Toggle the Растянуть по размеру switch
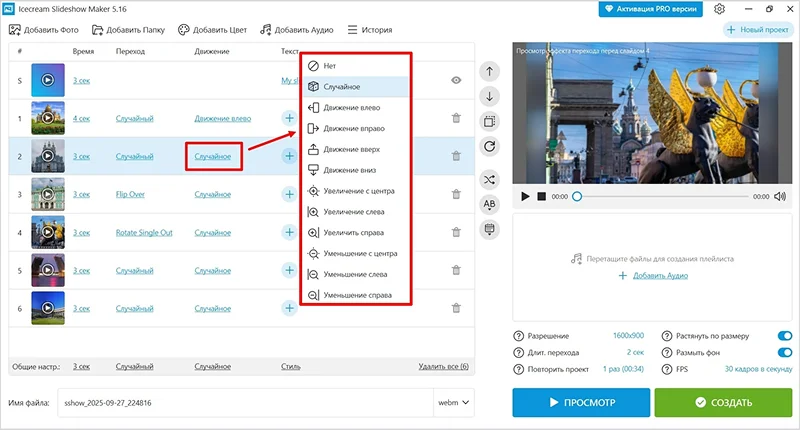The image size is (800, 430). point(783,336)
